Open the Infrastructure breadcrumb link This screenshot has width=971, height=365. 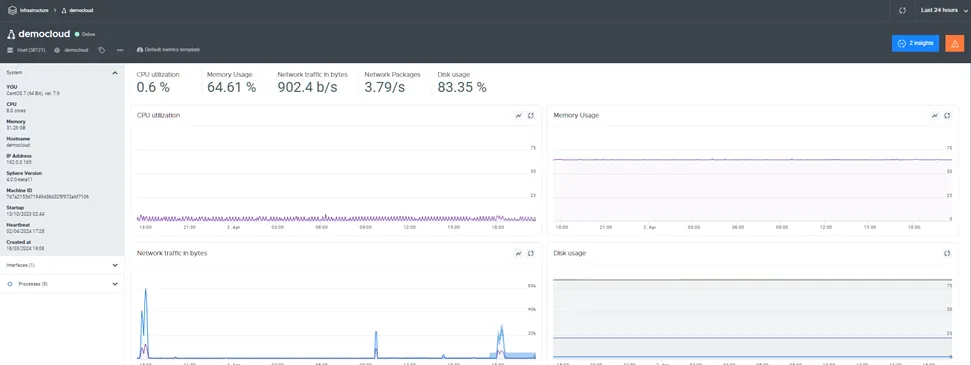pyautogui.click(x=35, y=11)
